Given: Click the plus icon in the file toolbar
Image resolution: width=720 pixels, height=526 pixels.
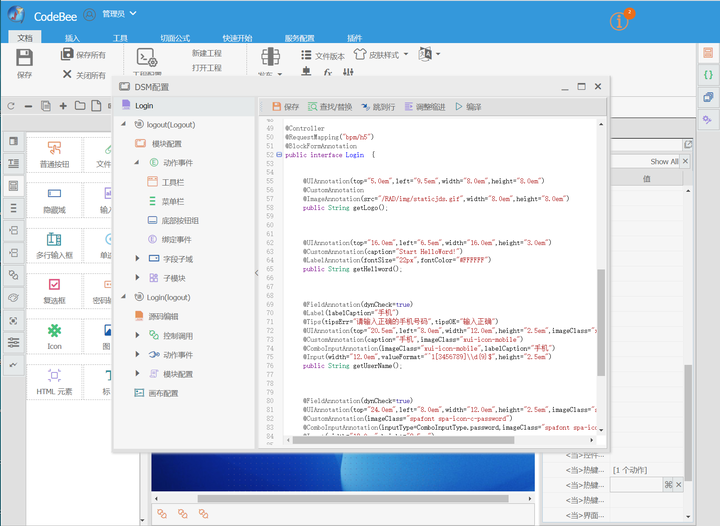Looking at the screenshot, I should click(x=63, y=106).
